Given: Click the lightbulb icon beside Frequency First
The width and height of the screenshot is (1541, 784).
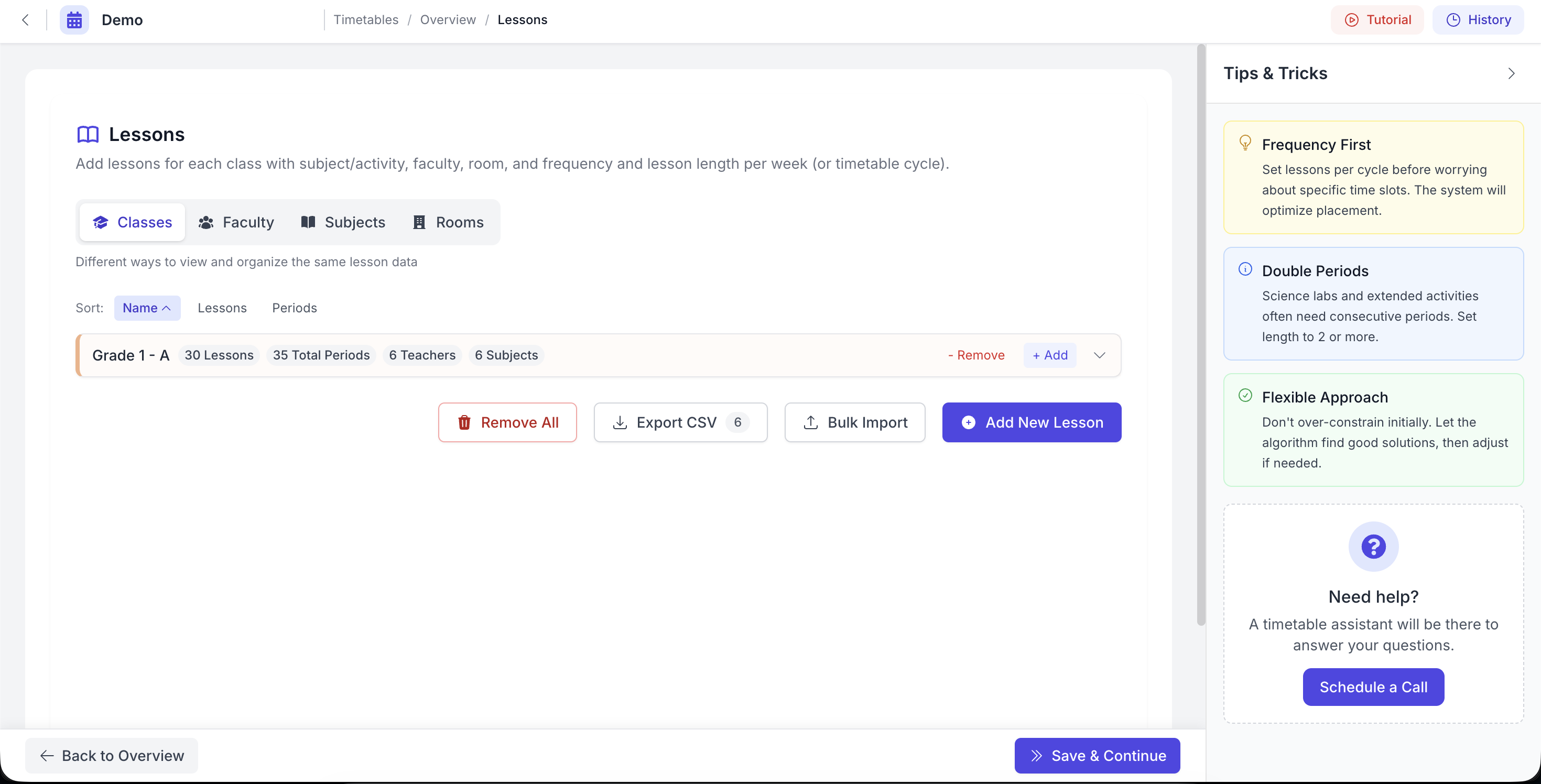Looking at the screenshot, I should [x=1245, y=143].
